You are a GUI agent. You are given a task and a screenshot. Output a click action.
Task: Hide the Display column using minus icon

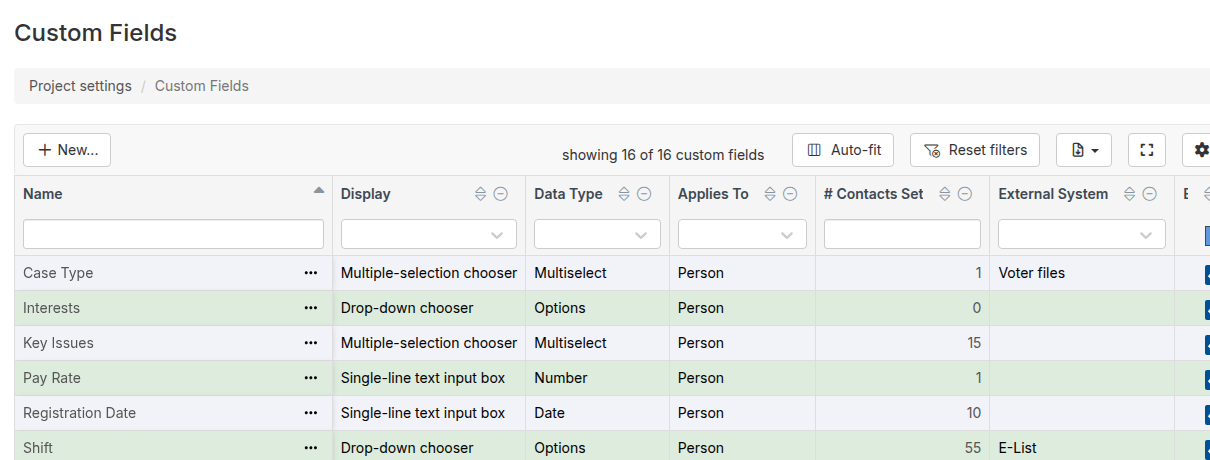[x=501, y=194]
